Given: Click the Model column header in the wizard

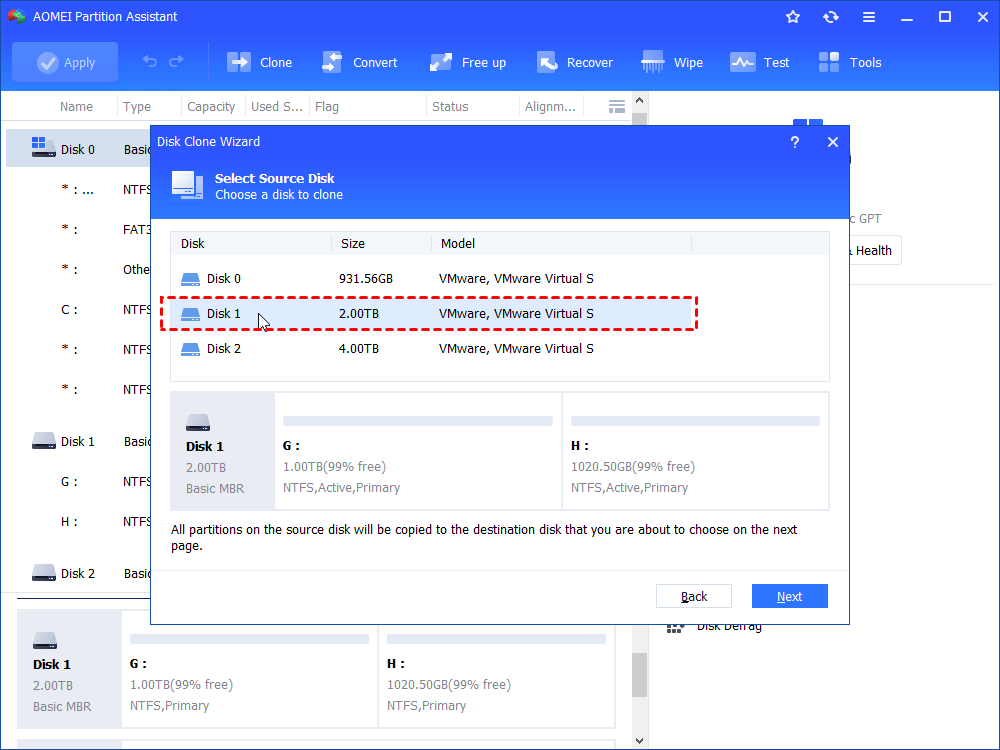Looking at the screenshot, I should click(x=561, y=244).
